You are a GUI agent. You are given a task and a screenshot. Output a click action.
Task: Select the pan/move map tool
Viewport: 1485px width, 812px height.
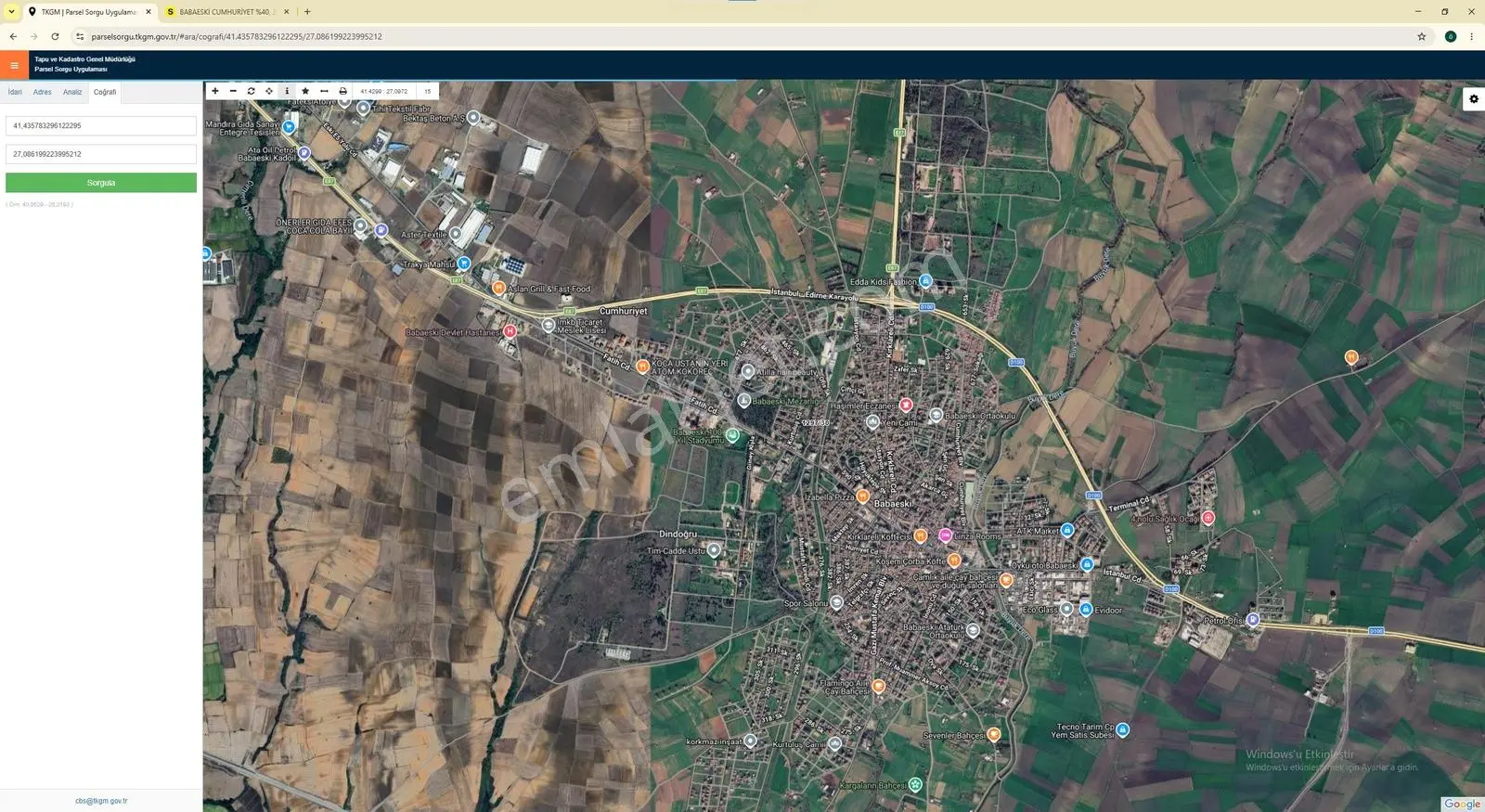click(x=269, y=91)
